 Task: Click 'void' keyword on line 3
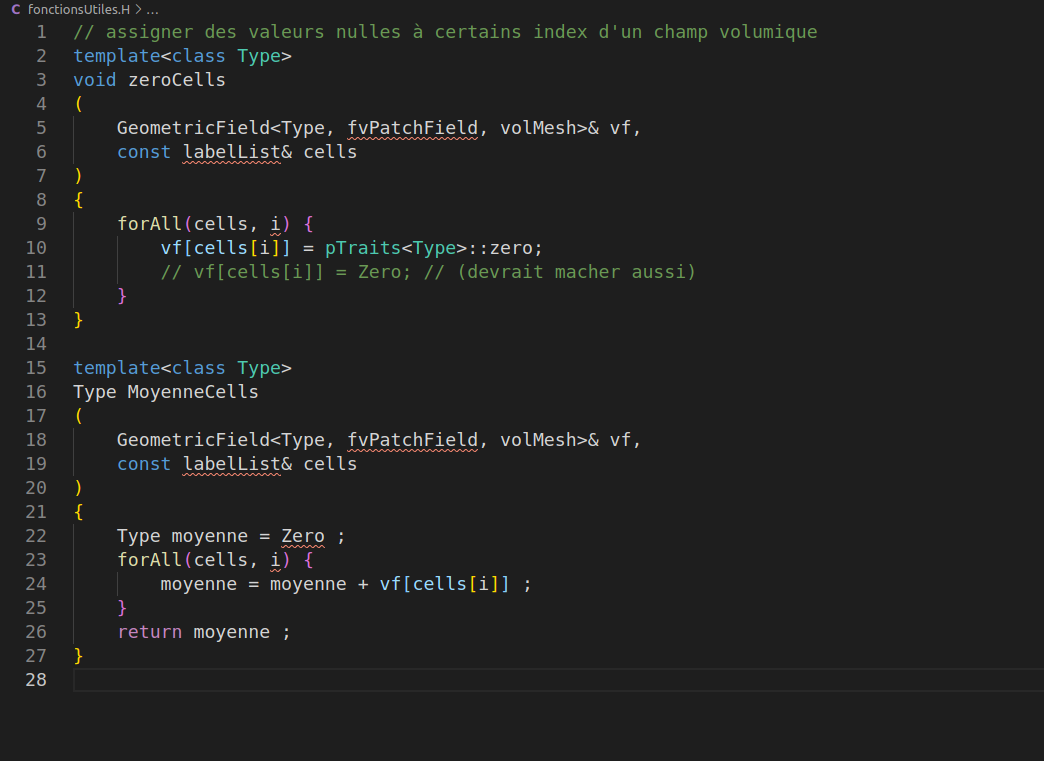(95, 80)
